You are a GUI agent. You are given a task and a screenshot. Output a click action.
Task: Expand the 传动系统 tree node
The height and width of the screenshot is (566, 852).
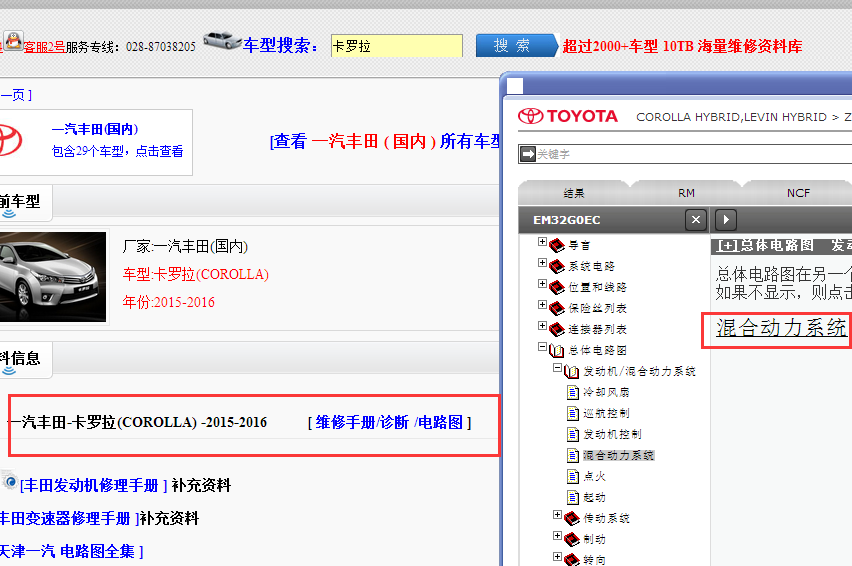click(x=557, y=514)
